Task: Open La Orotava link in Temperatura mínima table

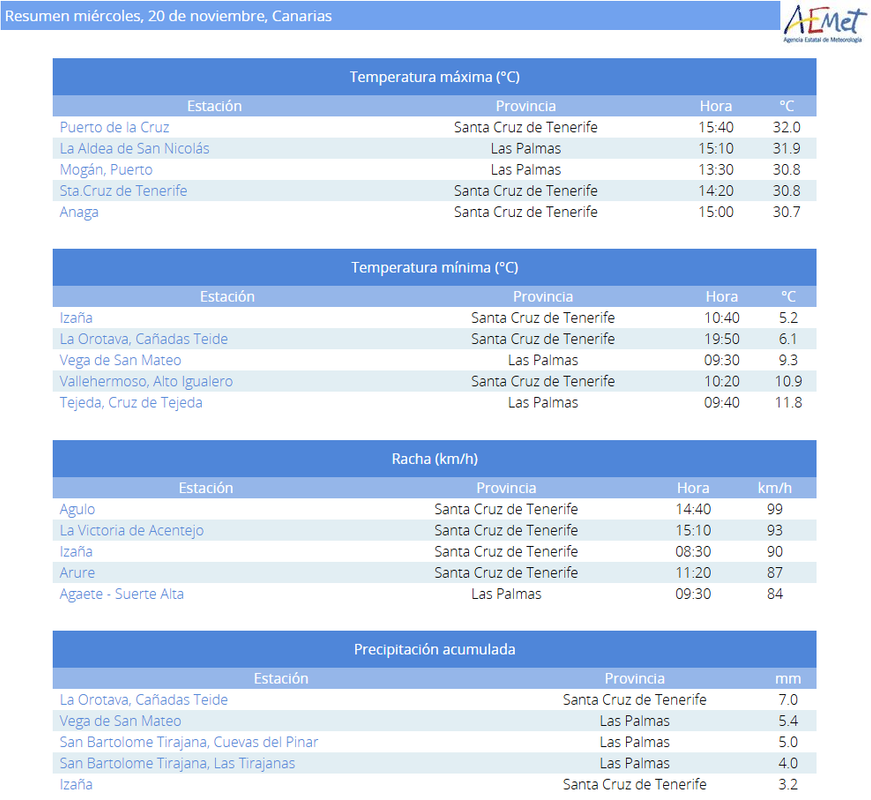Action: coord(144,339)
